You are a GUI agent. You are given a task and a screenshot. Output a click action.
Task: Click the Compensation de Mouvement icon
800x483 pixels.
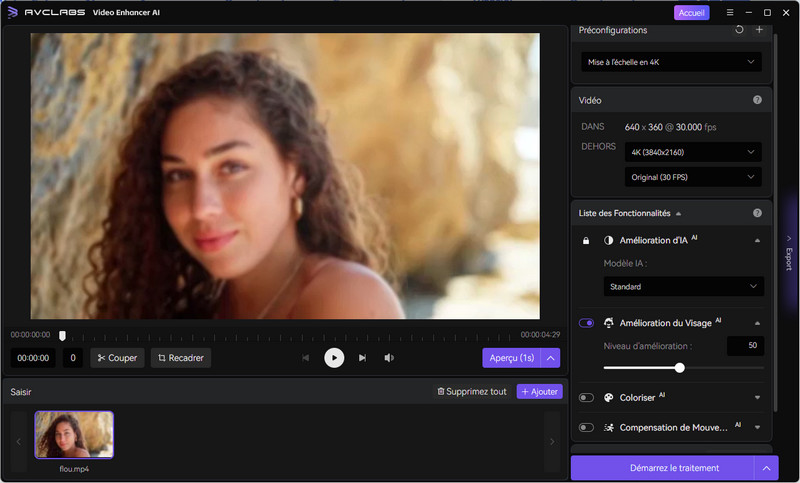coord(608,427)
